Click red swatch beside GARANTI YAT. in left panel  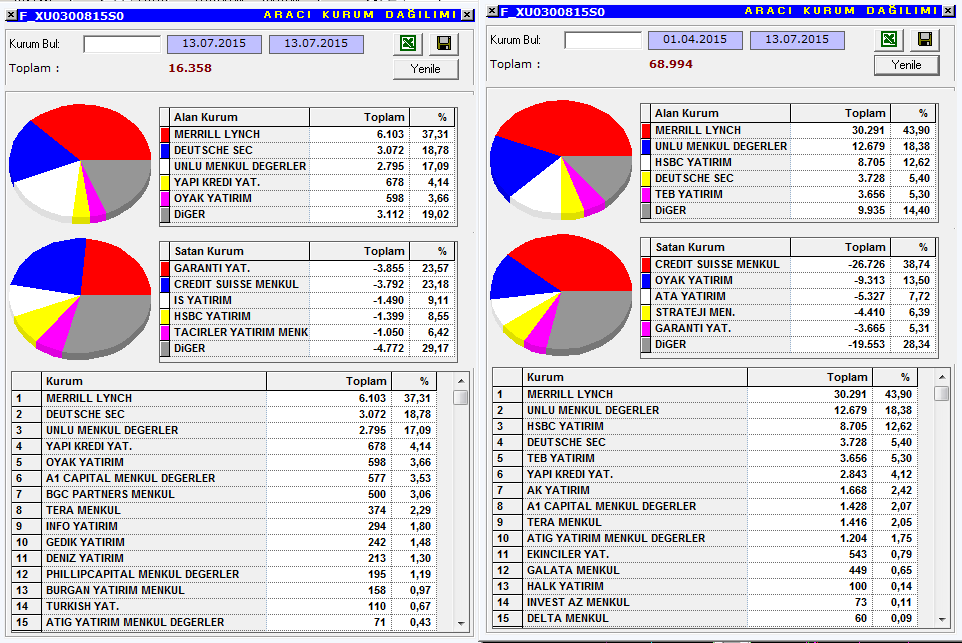164,268
